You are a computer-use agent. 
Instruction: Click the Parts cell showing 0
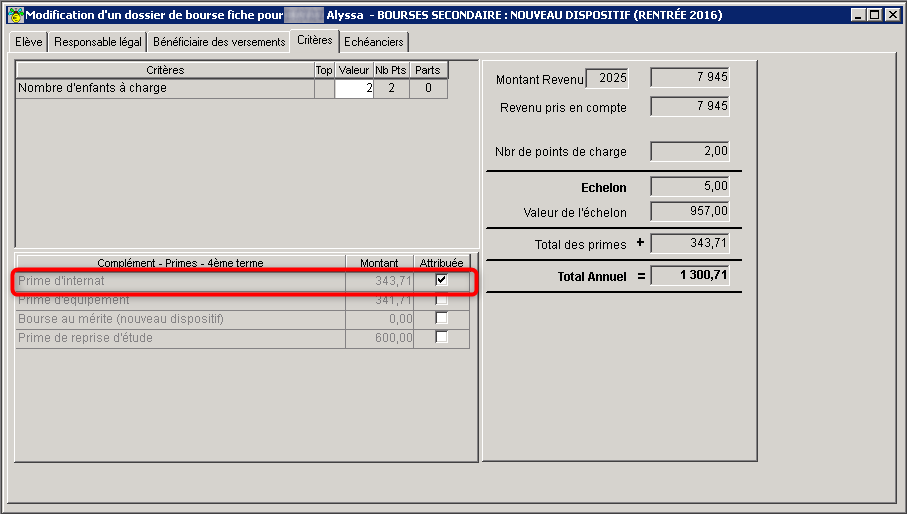pos(429,88)
